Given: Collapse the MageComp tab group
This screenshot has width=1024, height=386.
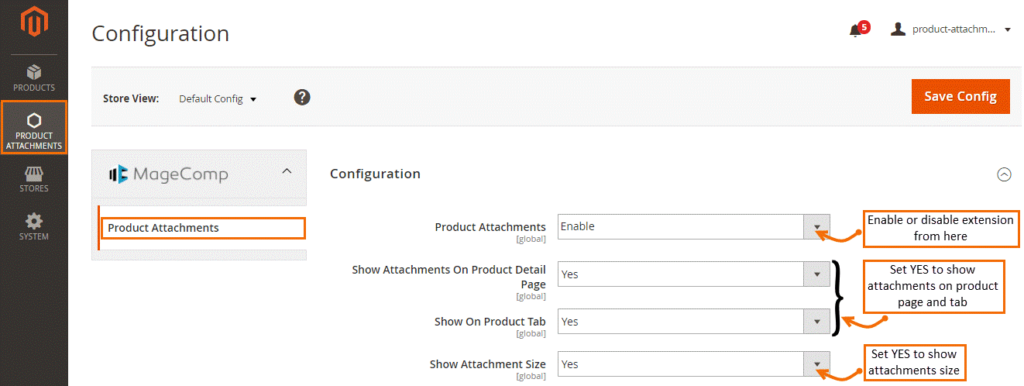Looking at the screenshot, I should point(285,171).
